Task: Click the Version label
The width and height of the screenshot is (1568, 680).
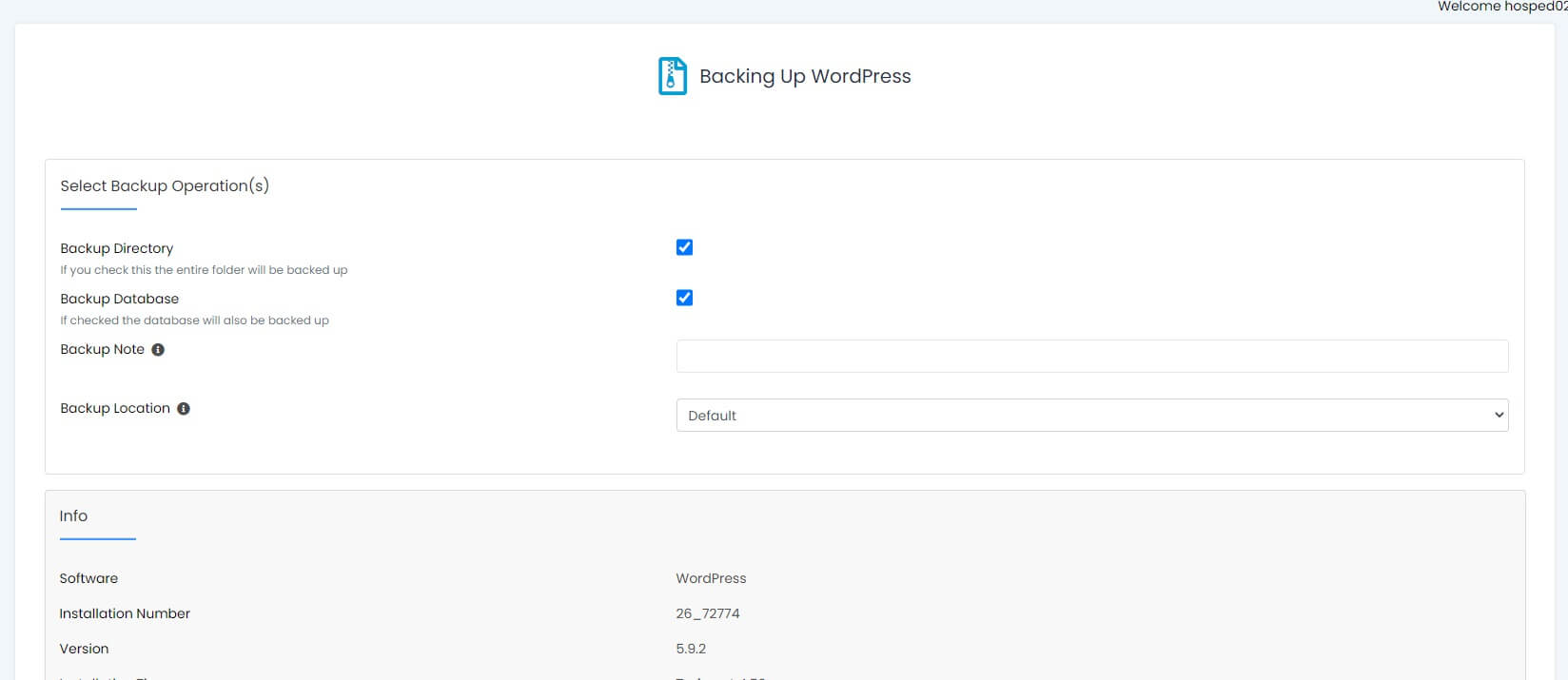Action: click(x=84, y=649)
